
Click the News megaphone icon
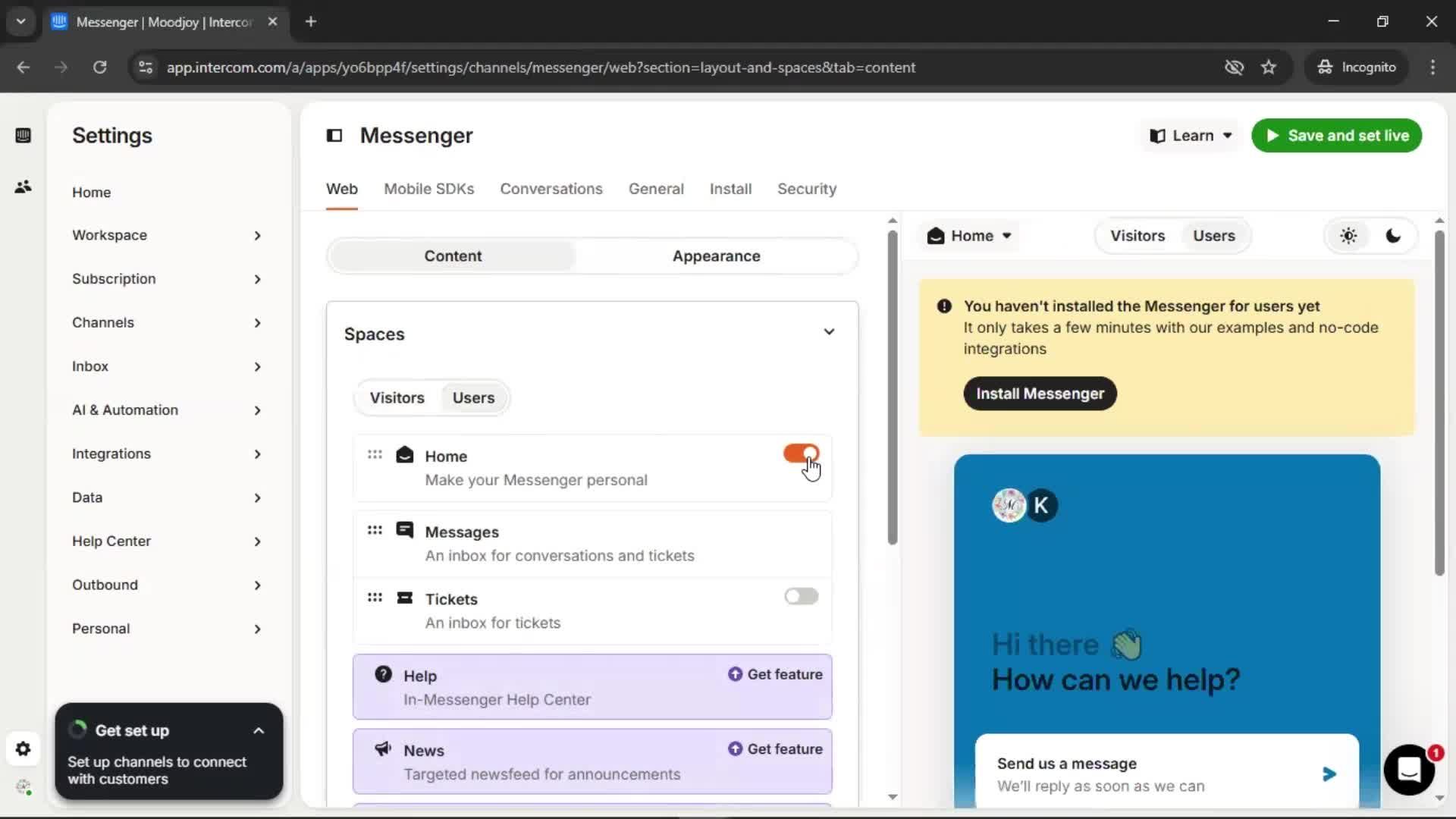(x=383, y=749)
